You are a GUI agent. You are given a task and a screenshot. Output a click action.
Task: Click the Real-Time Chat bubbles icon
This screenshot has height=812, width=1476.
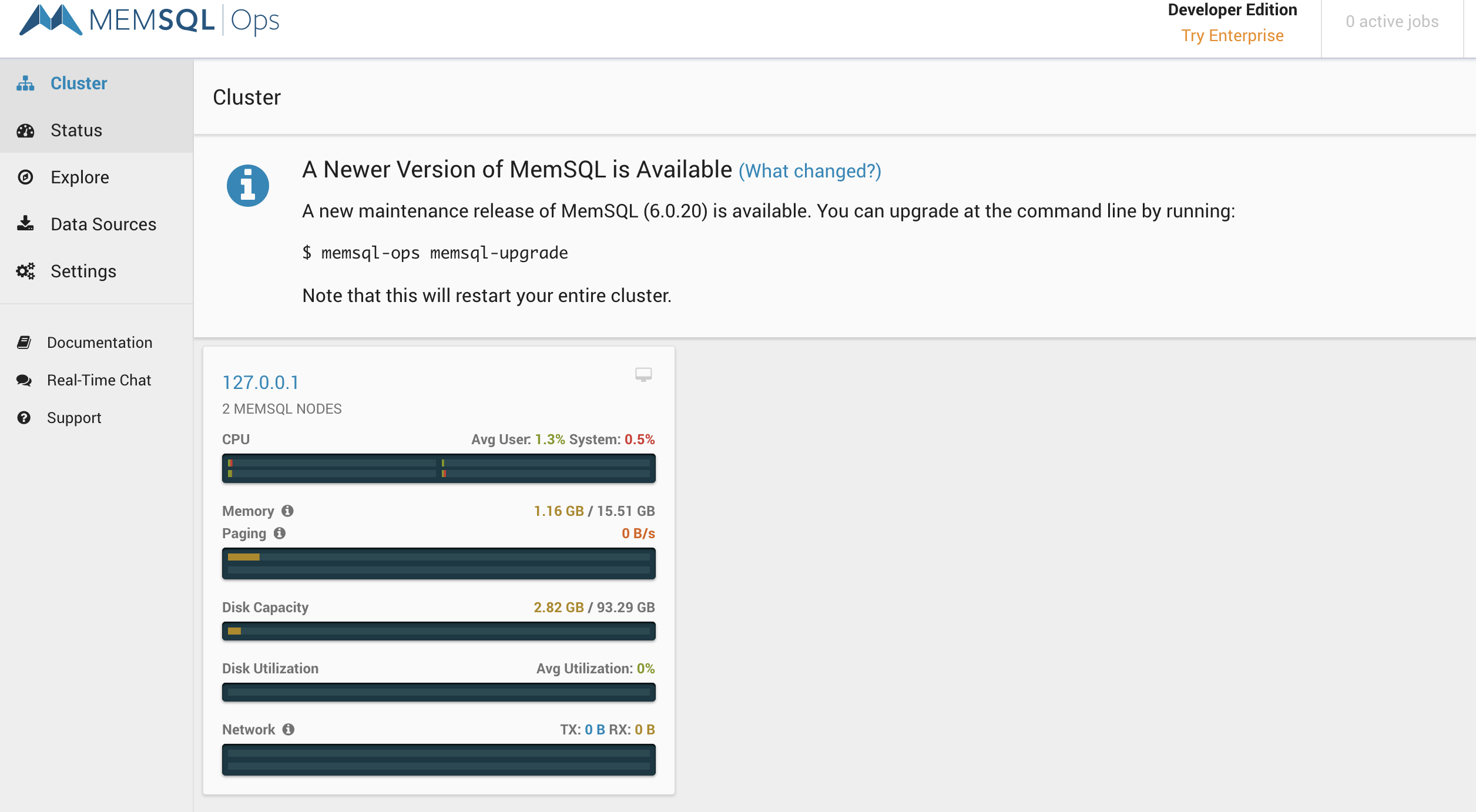coord(24,380)
